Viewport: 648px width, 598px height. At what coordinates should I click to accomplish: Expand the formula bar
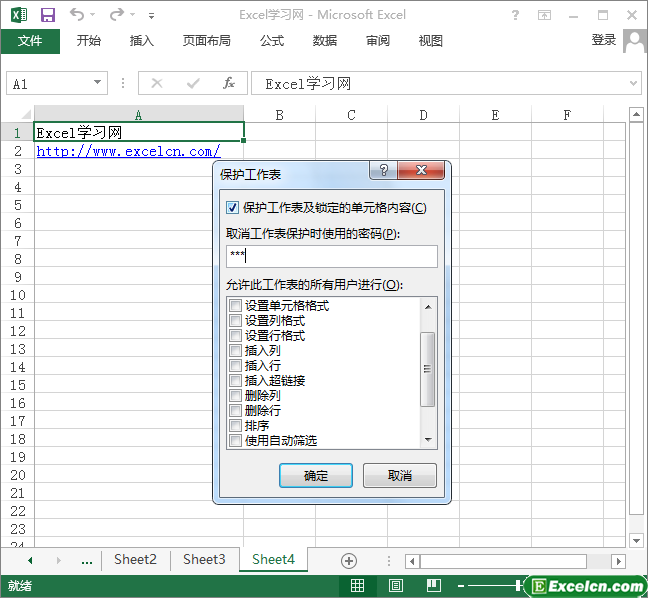pos(633,84)
